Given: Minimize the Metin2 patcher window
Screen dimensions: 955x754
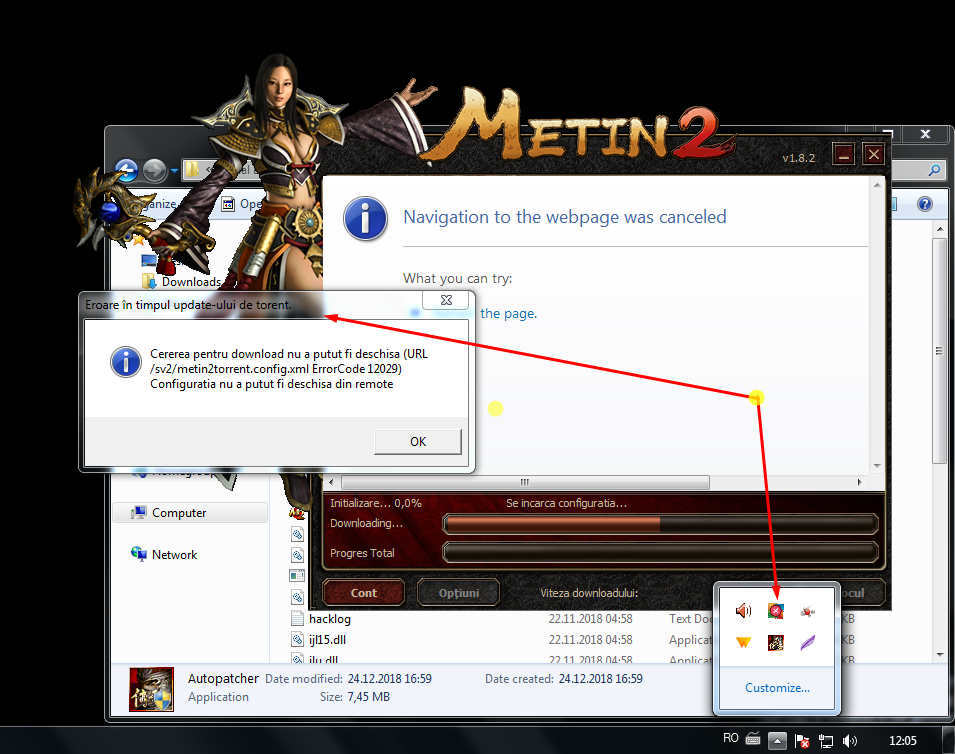Looking at the screenshot, I should pos(844,155).
